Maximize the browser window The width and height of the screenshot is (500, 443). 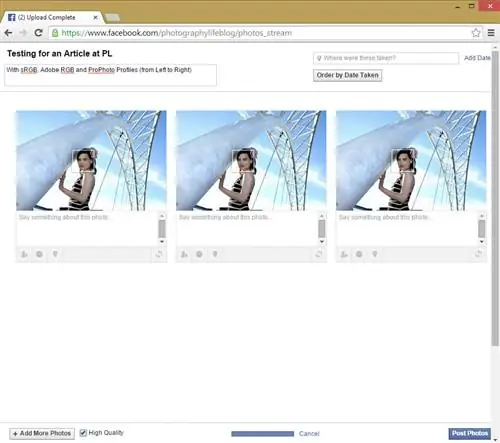[471, 6]
